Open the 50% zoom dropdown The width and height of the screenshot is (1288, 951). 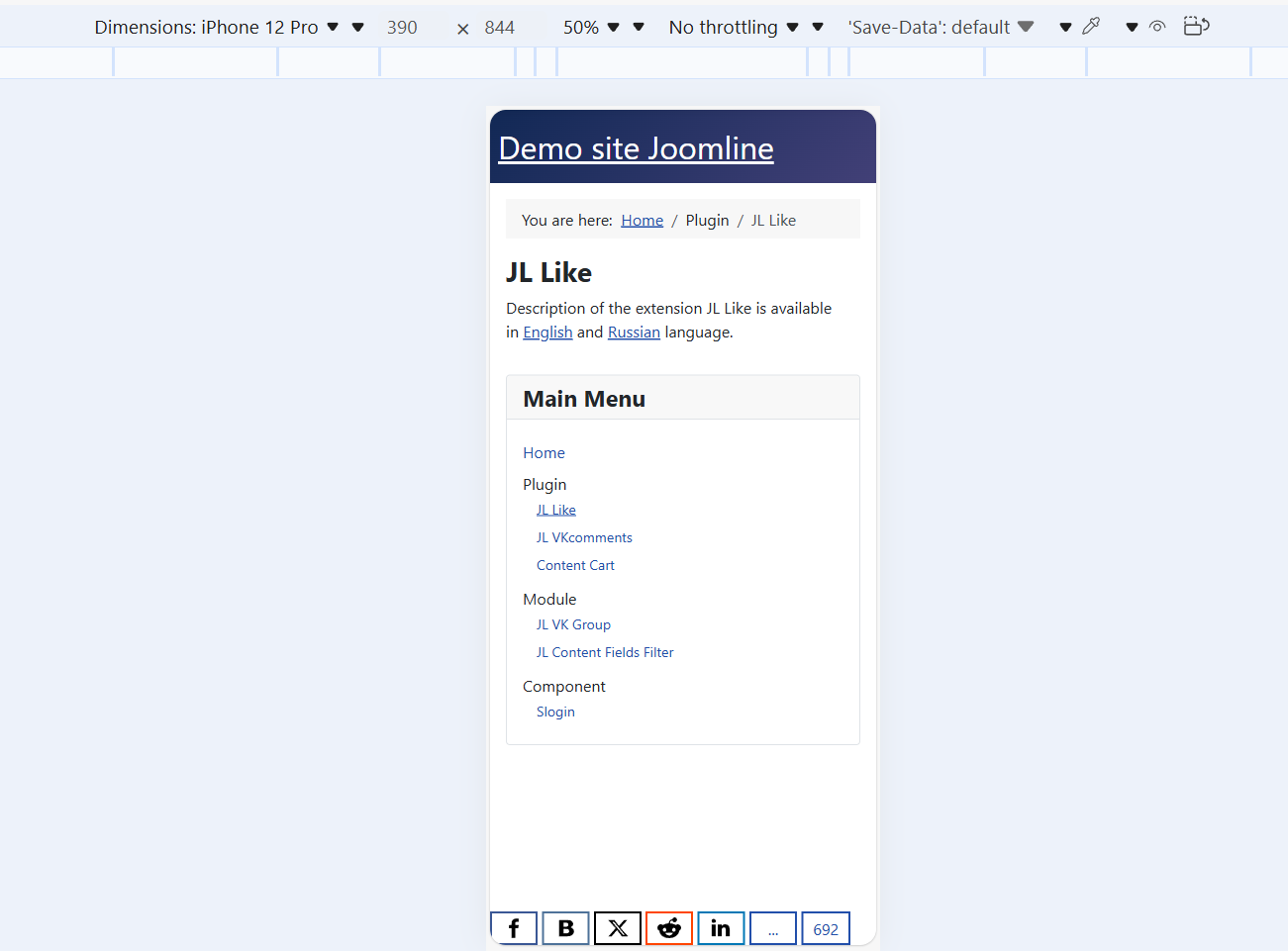592,28
